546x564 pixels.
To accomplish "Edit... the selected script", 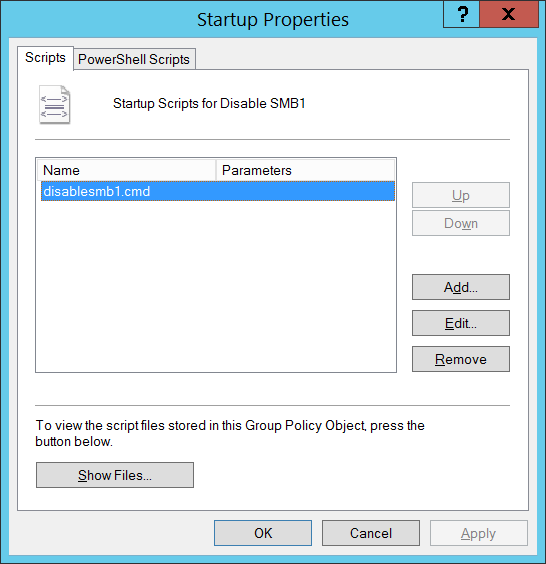I will (x=461, y=323).
